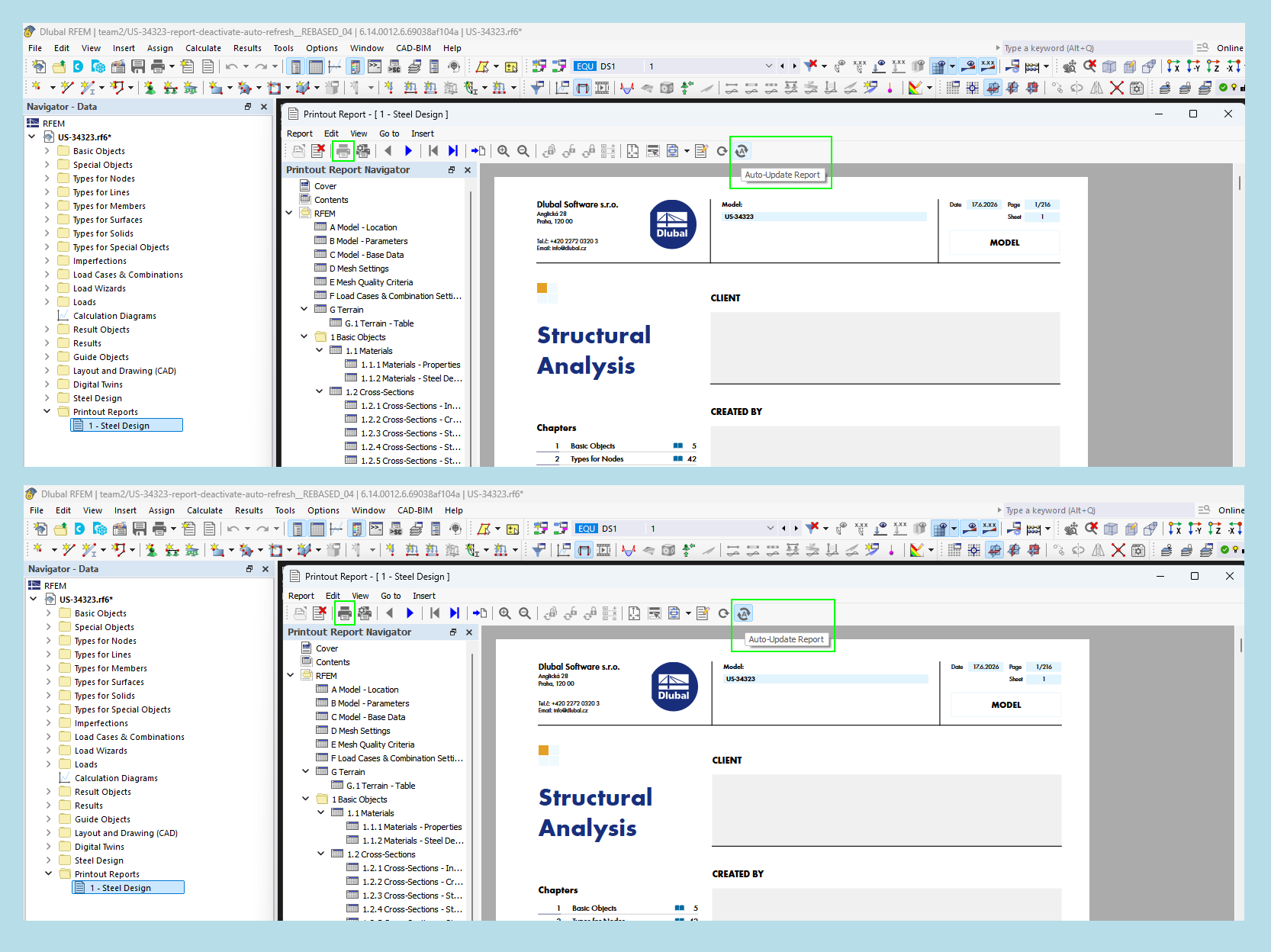Toggle the Navigator panel button in upper toolbar
This screenshot has height=952, width=1271.
click(x=296, y=66)
